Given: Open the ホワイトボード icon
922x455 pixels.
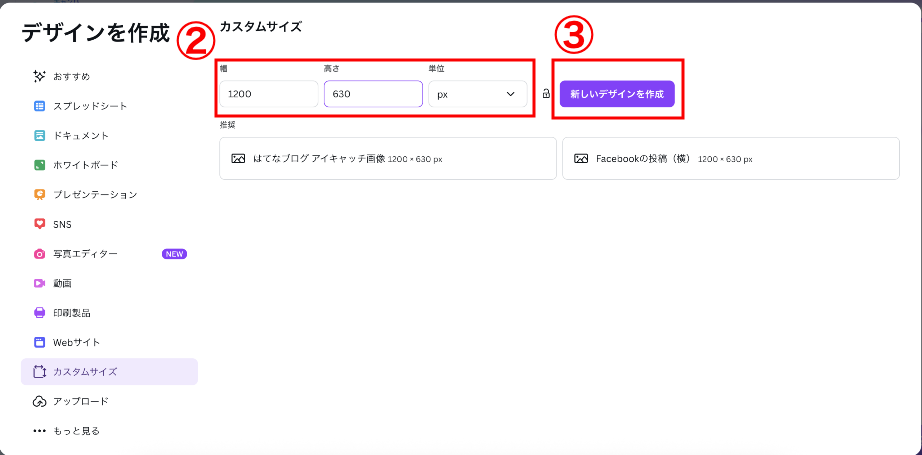Looking at the screenshot, I should click(x=40, y=165).
